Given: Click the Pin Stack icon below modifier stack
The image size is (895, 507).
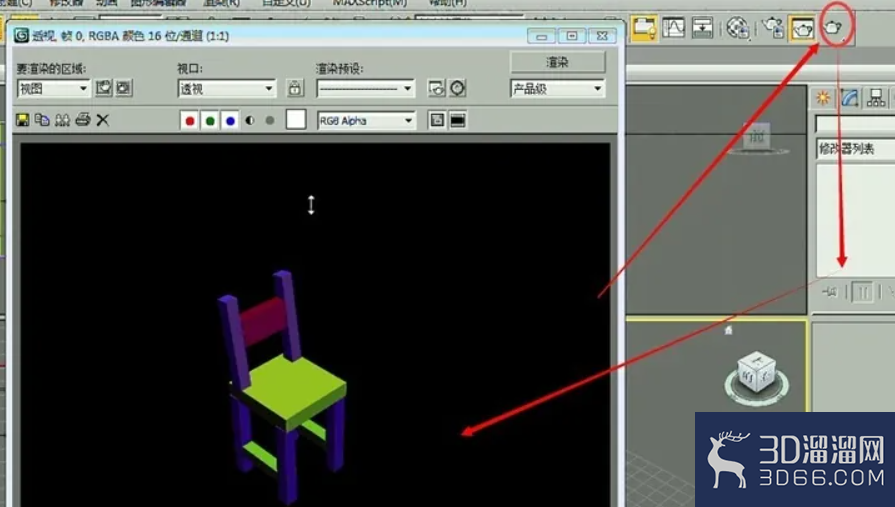Looking at the screenshot, I should (830, 292).
